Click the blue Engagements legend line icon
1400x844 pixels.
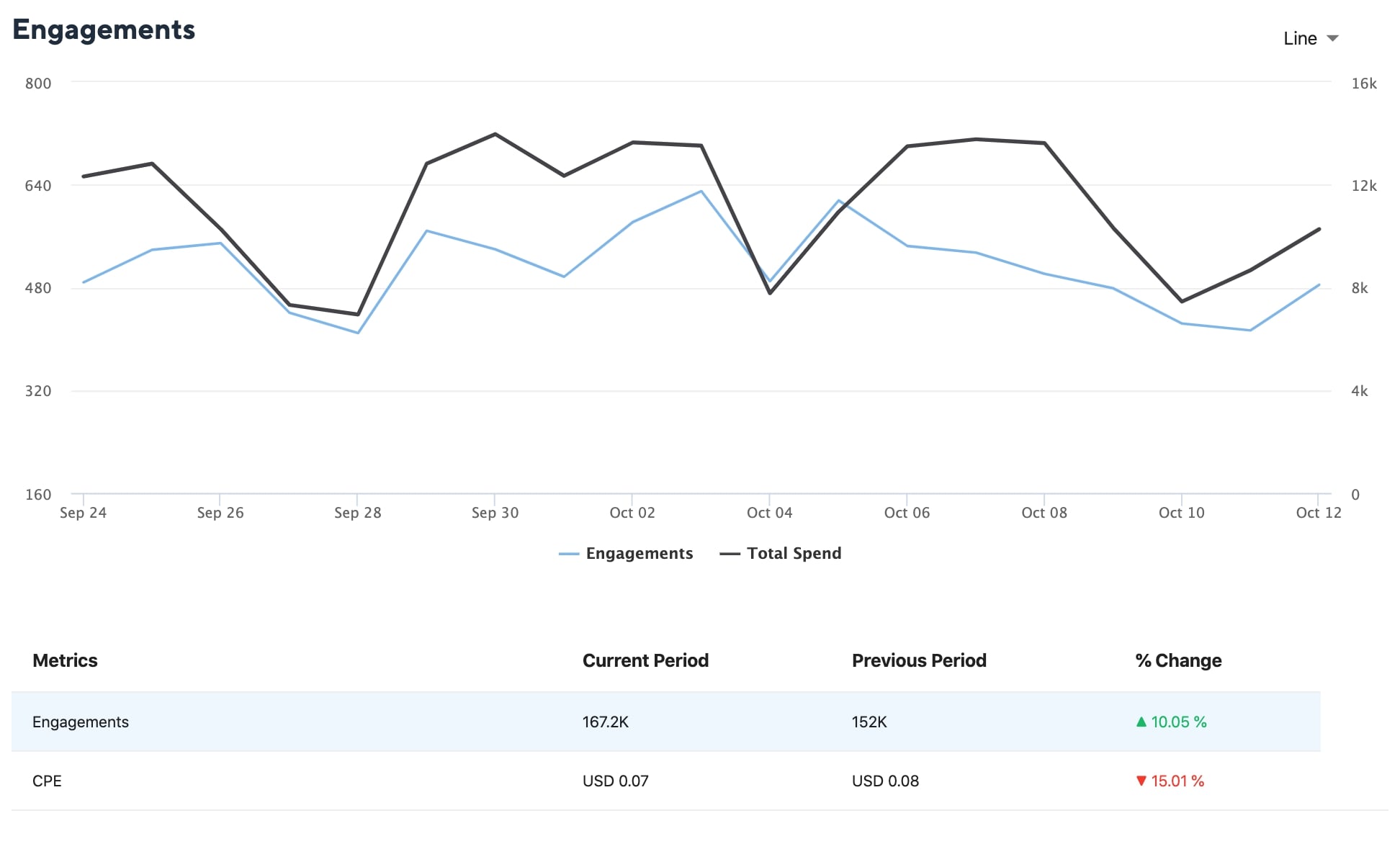pyautogui.click(x=568, y=553)
